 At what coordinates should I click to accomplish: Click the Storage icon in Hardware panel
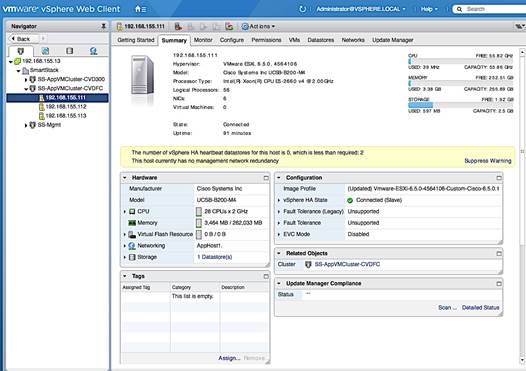(x=132, y=257)
